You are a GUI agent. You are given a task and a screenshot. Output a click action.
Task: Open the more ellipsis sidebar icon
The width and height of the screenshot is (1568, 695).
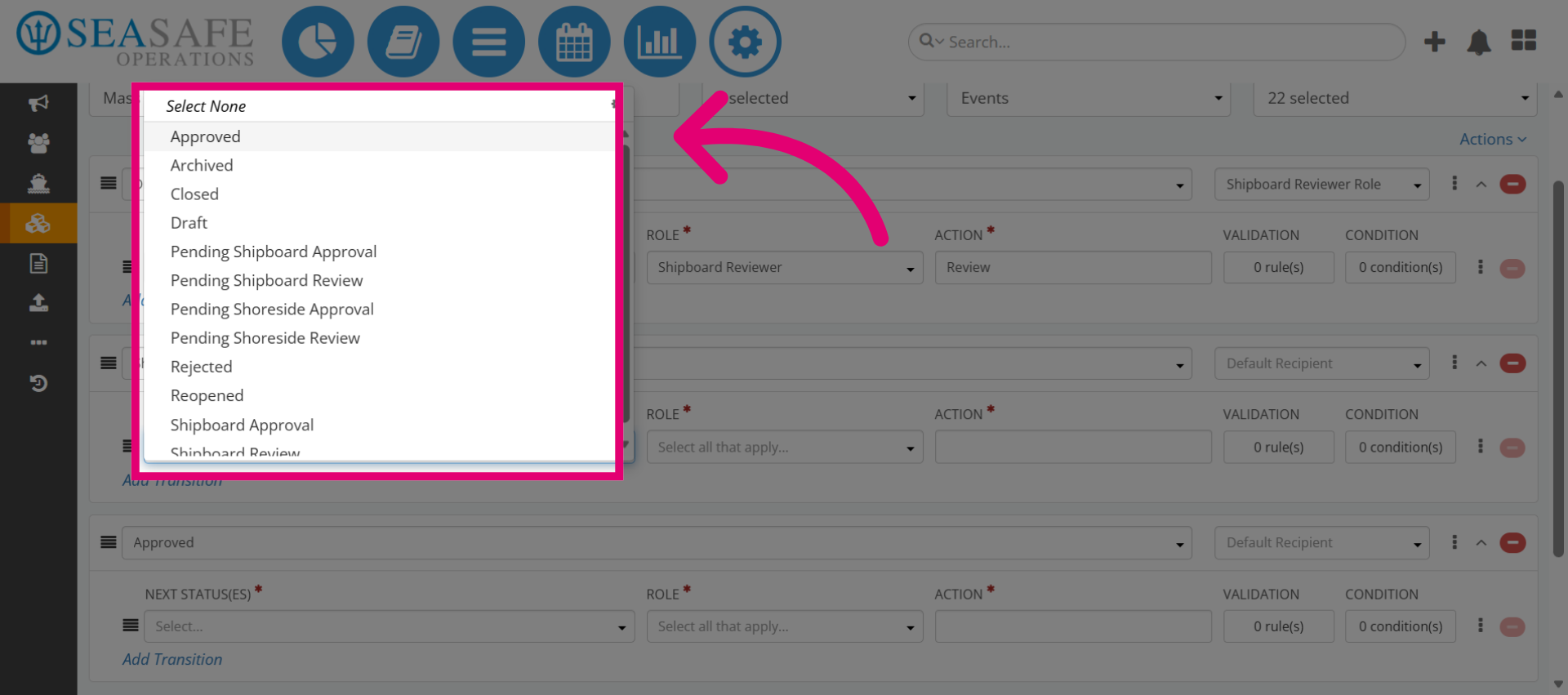point(38,342)
